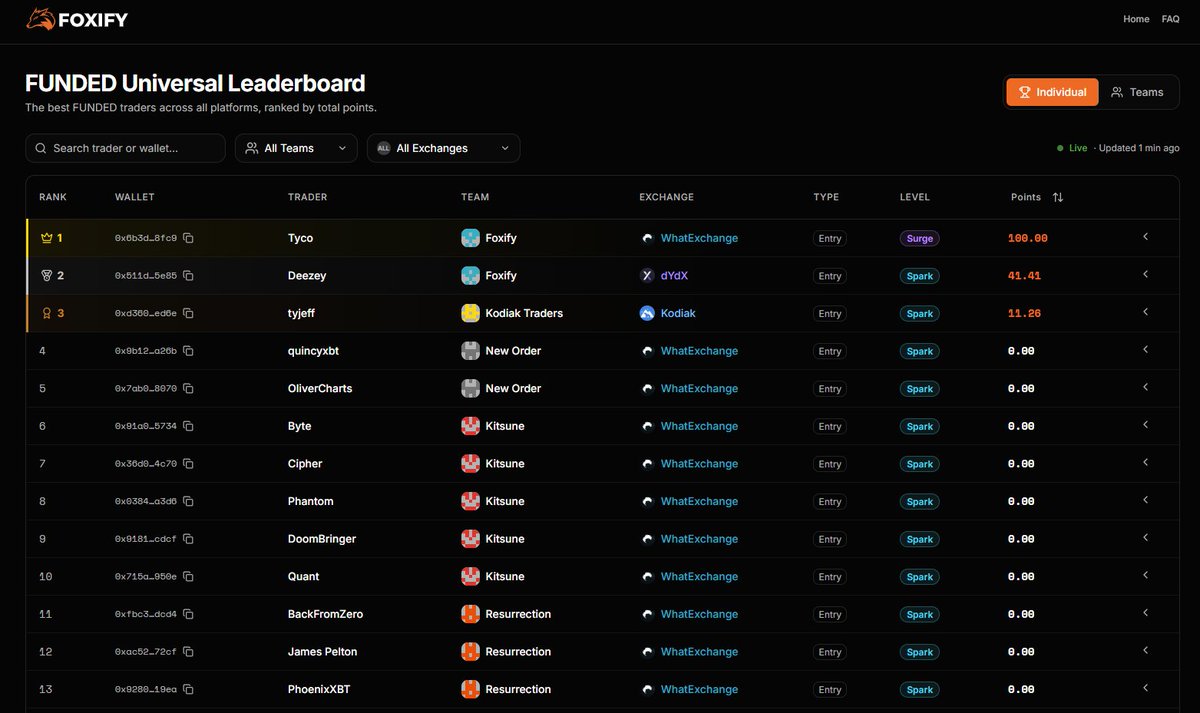Image resolution: width=1200 pixels, height=713 pixels.
Task: Expand DoomBringer's row chevron
Action: tap(1145, 538)
